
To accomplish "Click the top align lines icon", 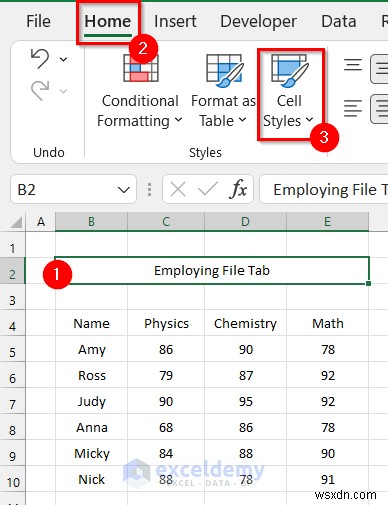I will pyautogui.click(x=353, y=65).
